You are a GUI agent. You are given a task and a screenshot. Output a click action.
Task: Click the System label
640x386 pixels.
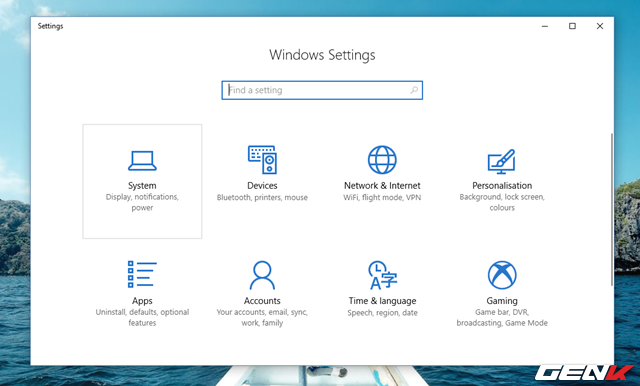(142, 186)
